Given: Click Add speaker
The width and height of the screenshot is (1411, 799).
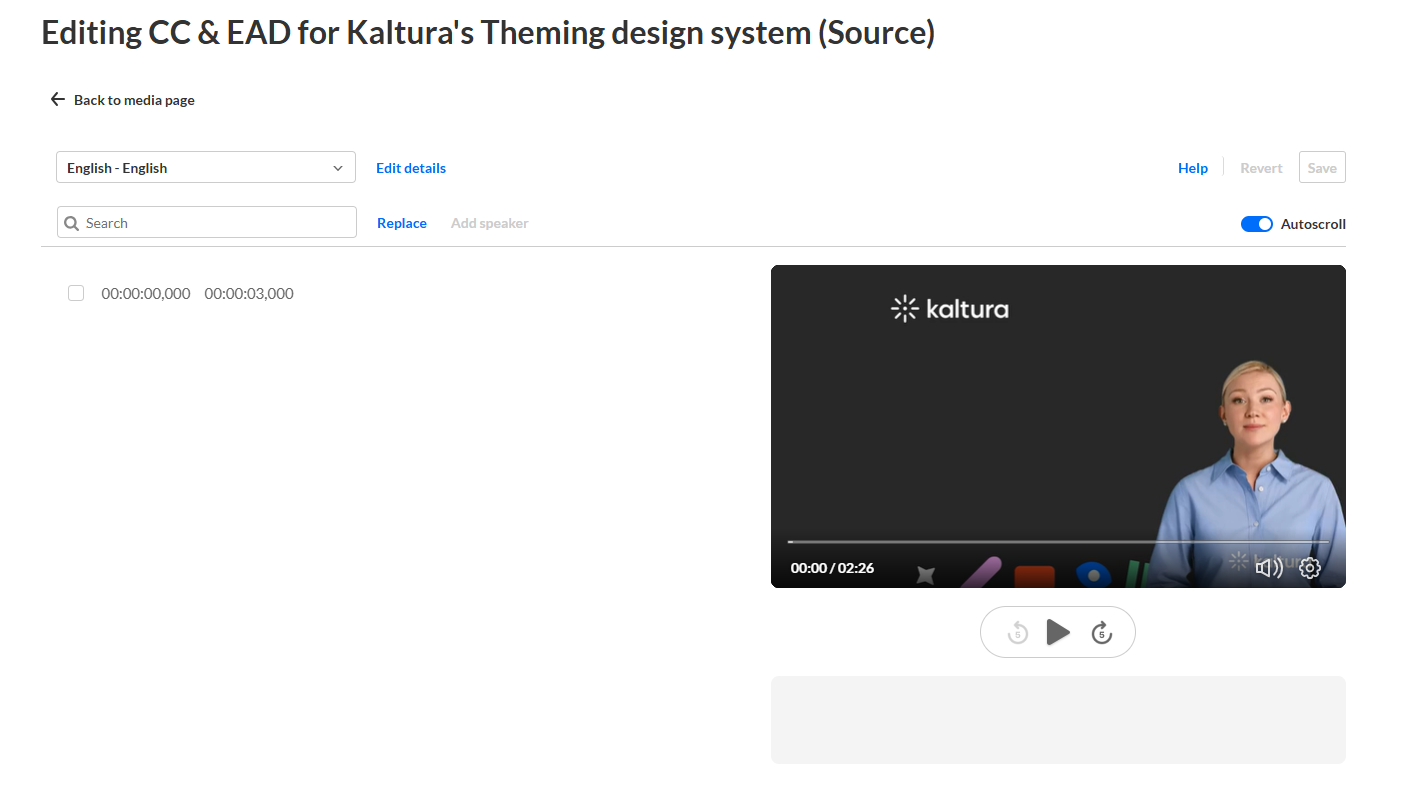Looking at the screenshot, I should (x=490, y=223).
